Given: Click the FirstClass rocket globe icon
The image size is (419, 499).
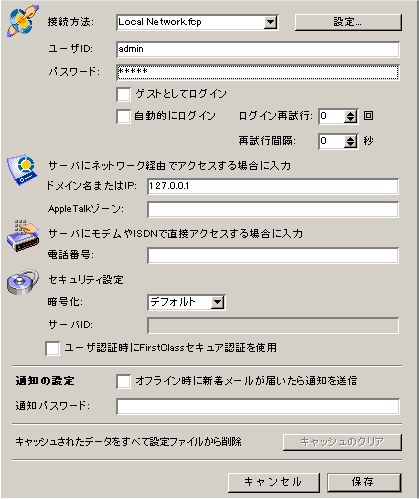Looking at the screenshot, I should pyautogui.click(x=22, y=21).
